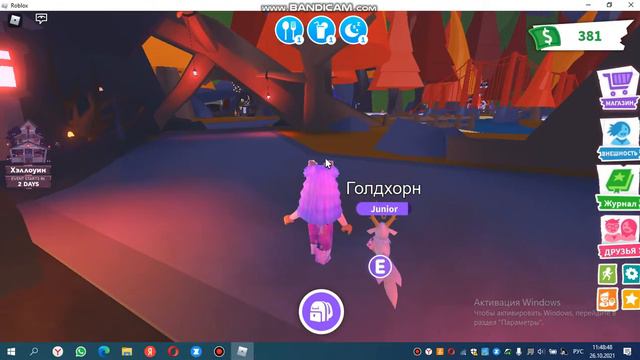This screenshot has height=360, width=640.
Task: Click the РУС language indicator
Action: tap(578, 351)
